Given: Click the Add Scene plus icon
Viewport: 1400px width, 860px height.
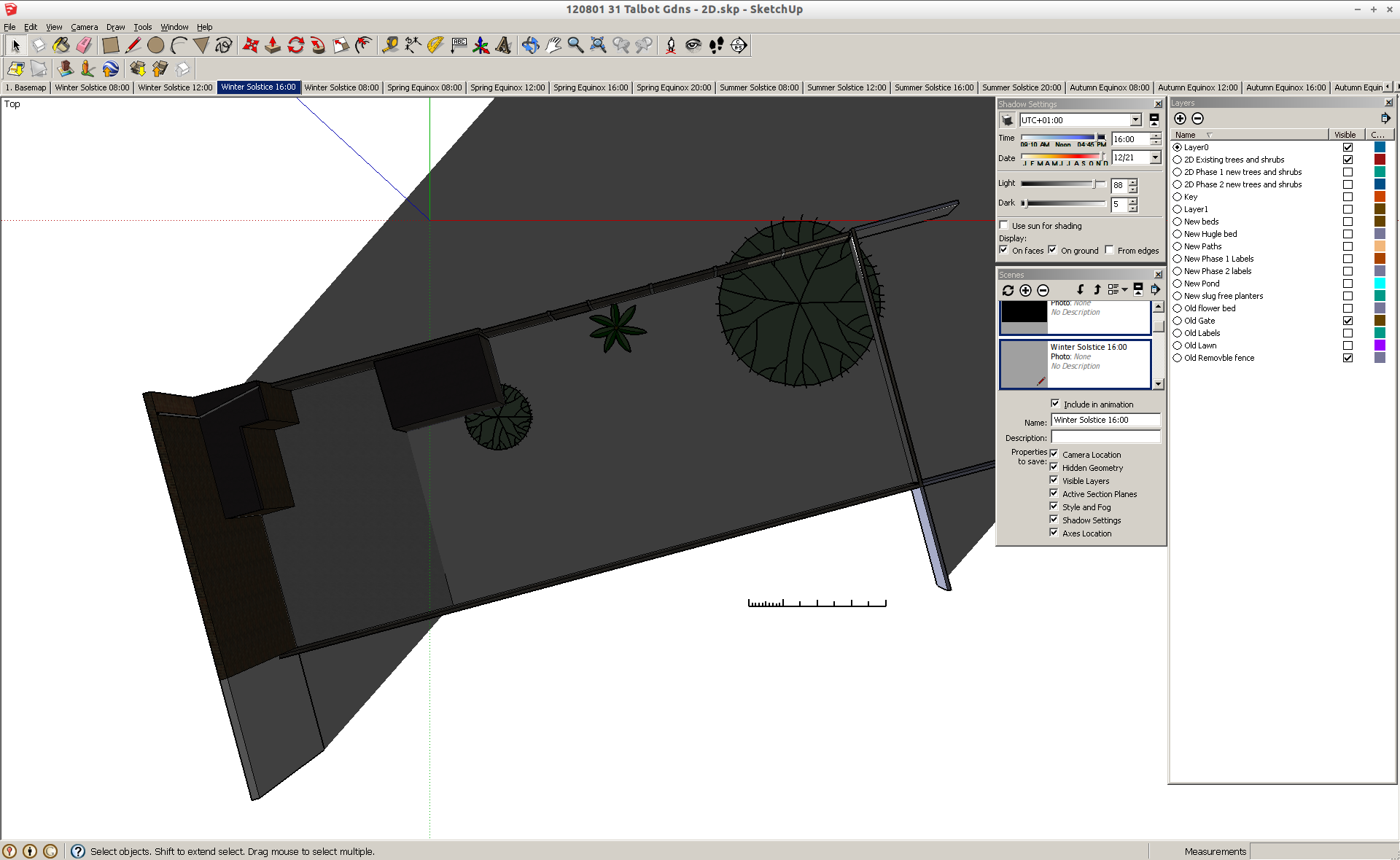Looking at the screenshot, I should point(1025,290).
